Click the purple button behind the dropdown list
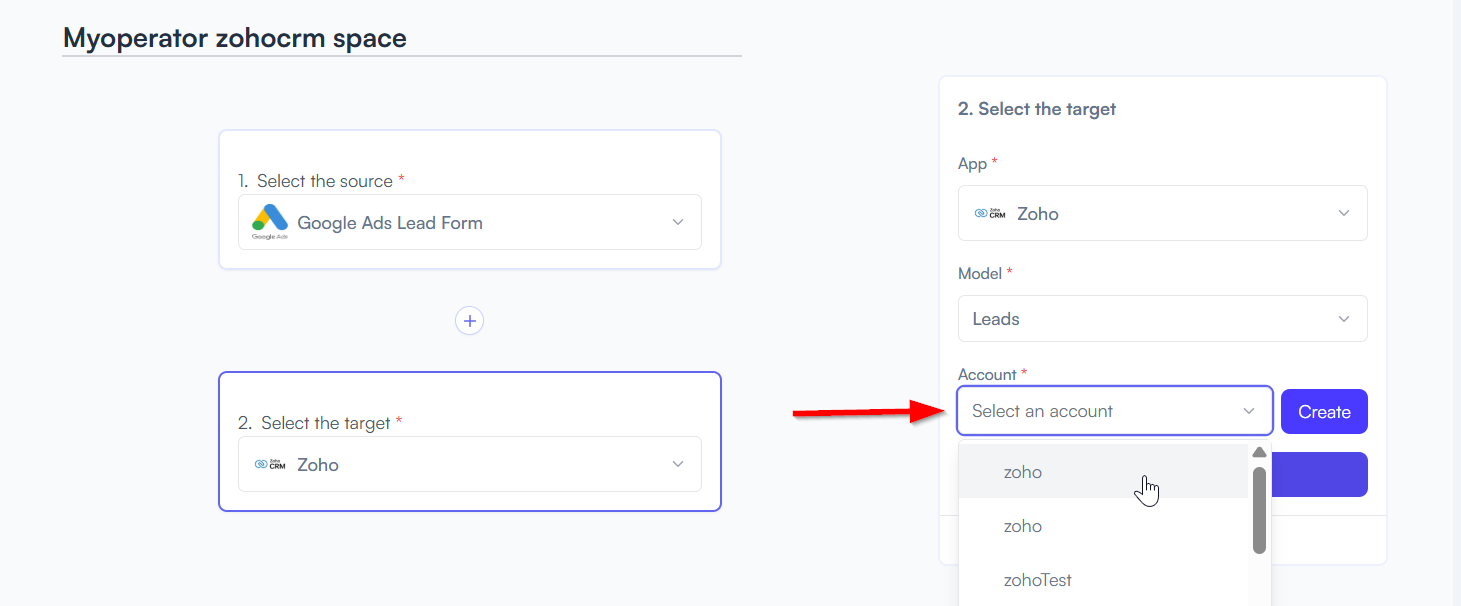Screen dimensions: 1461x606 point(1319,474)
